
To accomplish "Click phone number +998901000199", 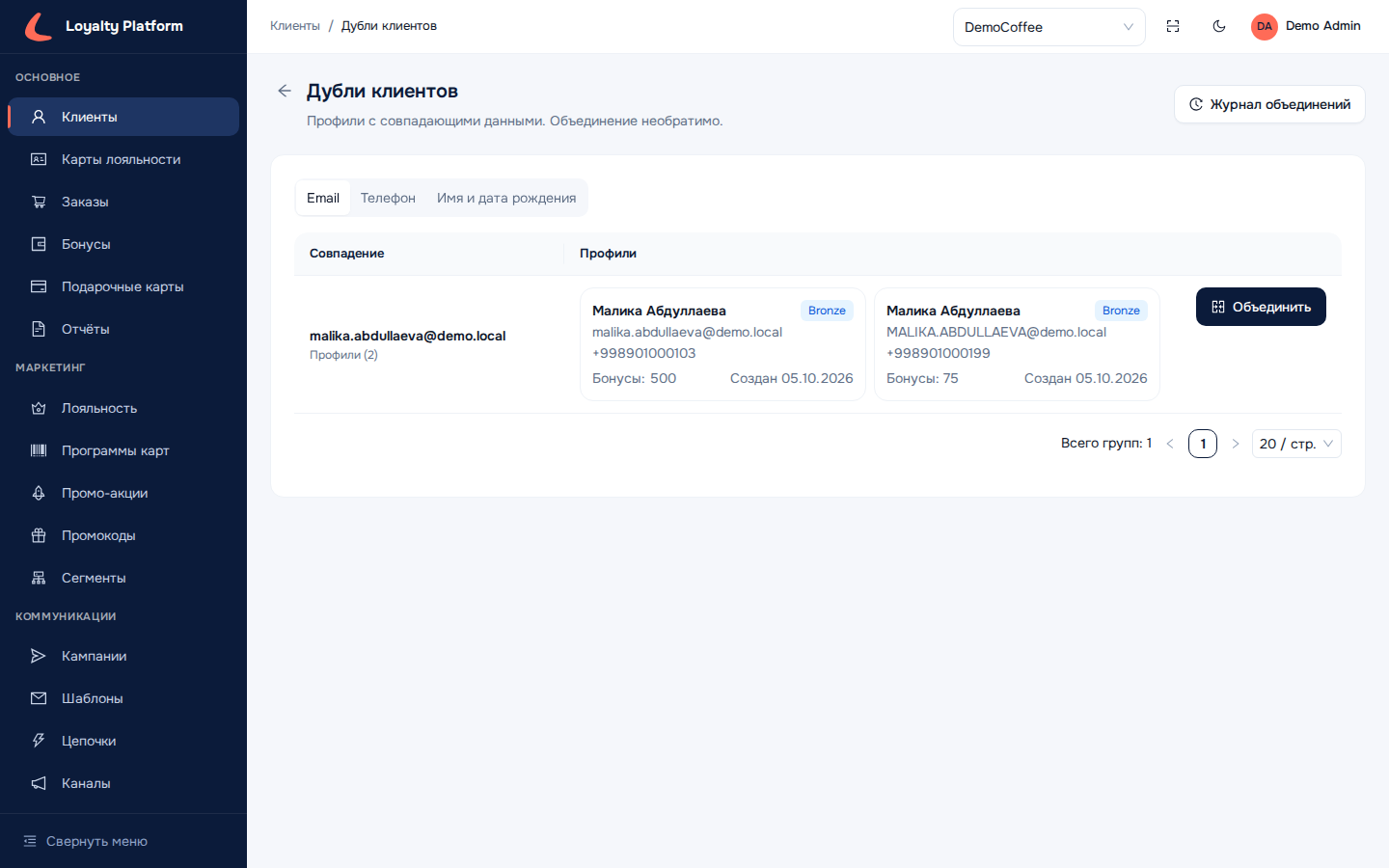I will [x=939, y=353].
